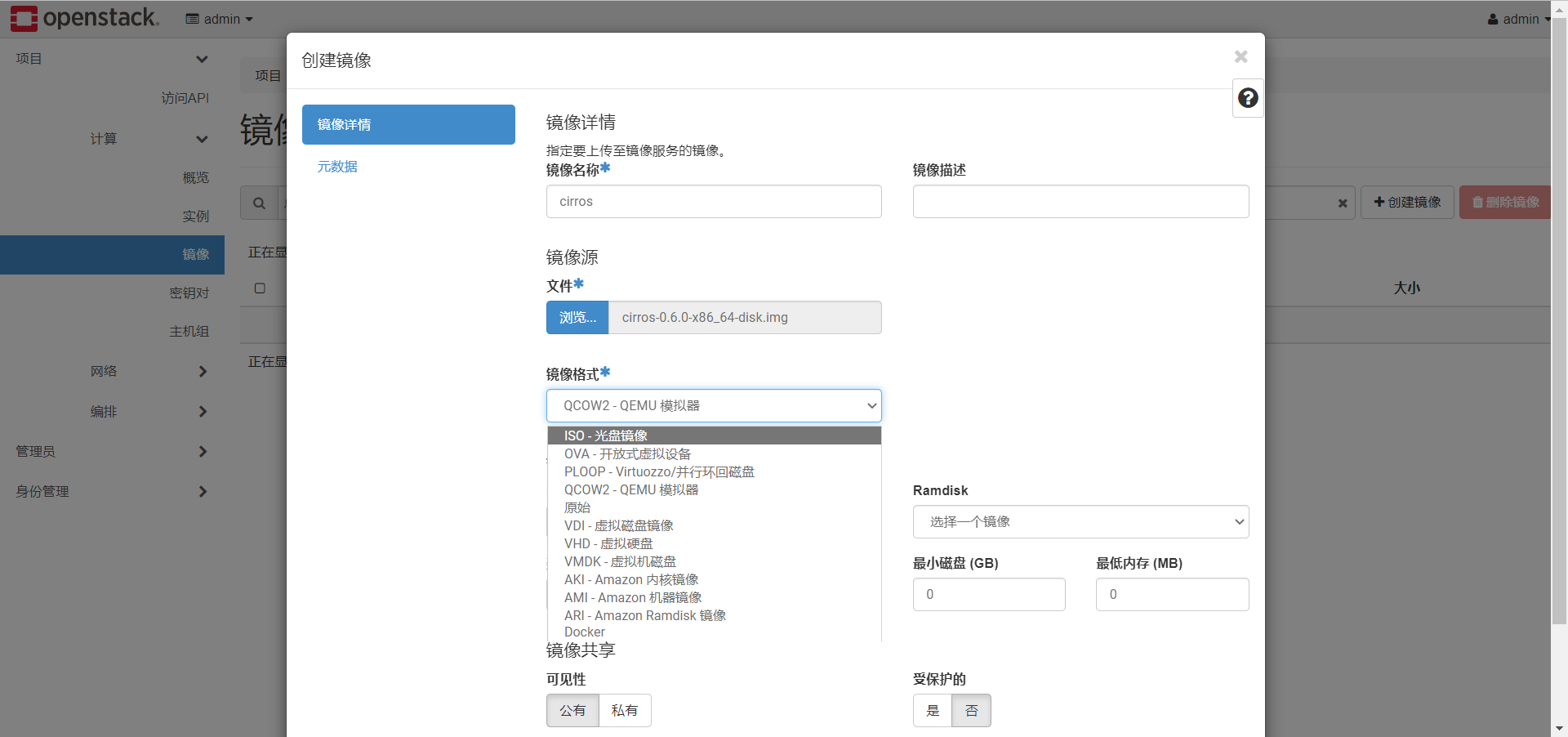Viewport: 1568px width, 737px height.
Task: Click the 浏览... file browse button
Action: [x=577, y=317]
